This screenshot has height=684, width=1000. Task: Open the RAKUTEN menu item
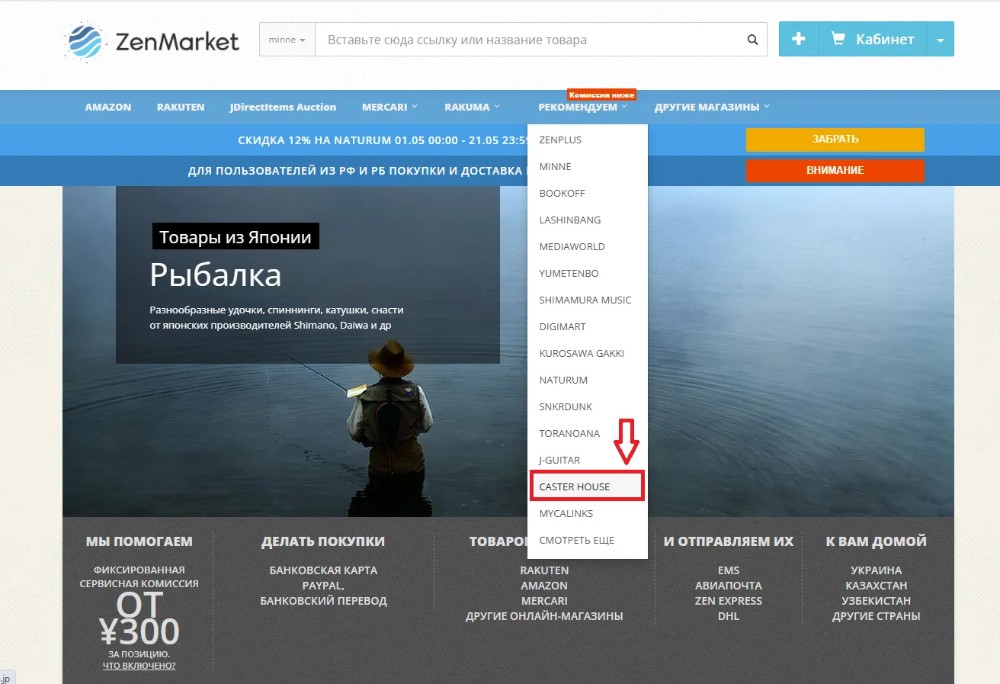(x=180, y=107)
